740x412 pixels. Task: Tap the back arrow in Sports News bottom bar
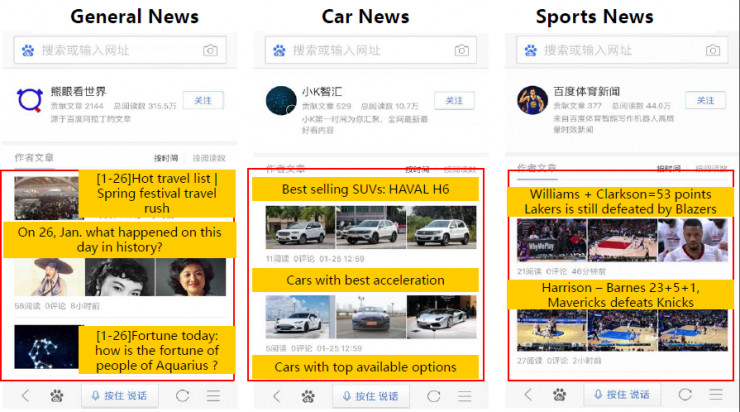528,394
